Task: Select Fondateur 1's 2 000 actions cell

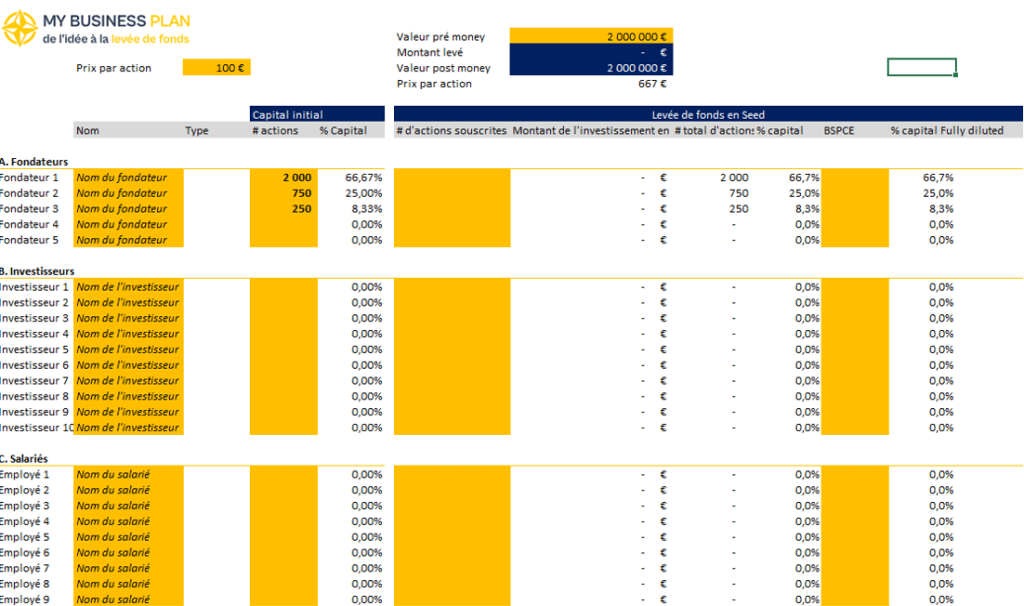Action: [x=284, y=177]
